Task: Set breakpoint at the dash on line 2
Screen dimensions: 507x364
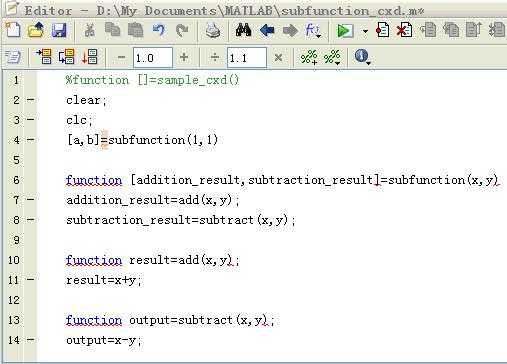Action: [31, 99]
